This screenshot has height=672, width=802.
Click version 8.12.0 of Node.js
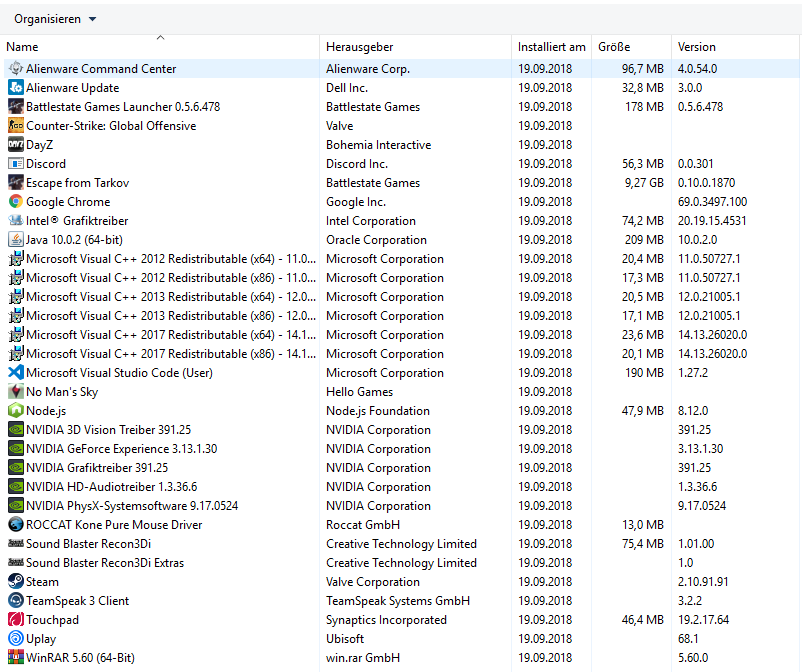tap(693, 411)
